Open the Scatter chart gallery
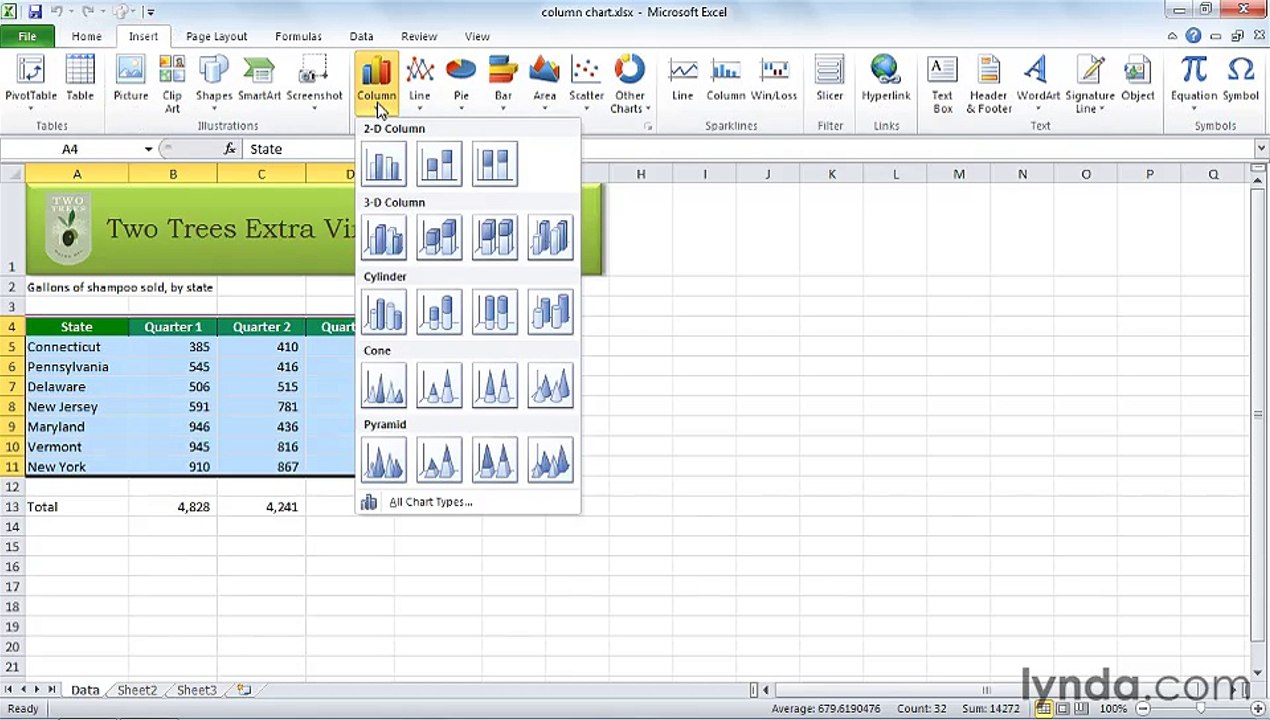This screenshot has width=1270, height=720. (586, 83)
